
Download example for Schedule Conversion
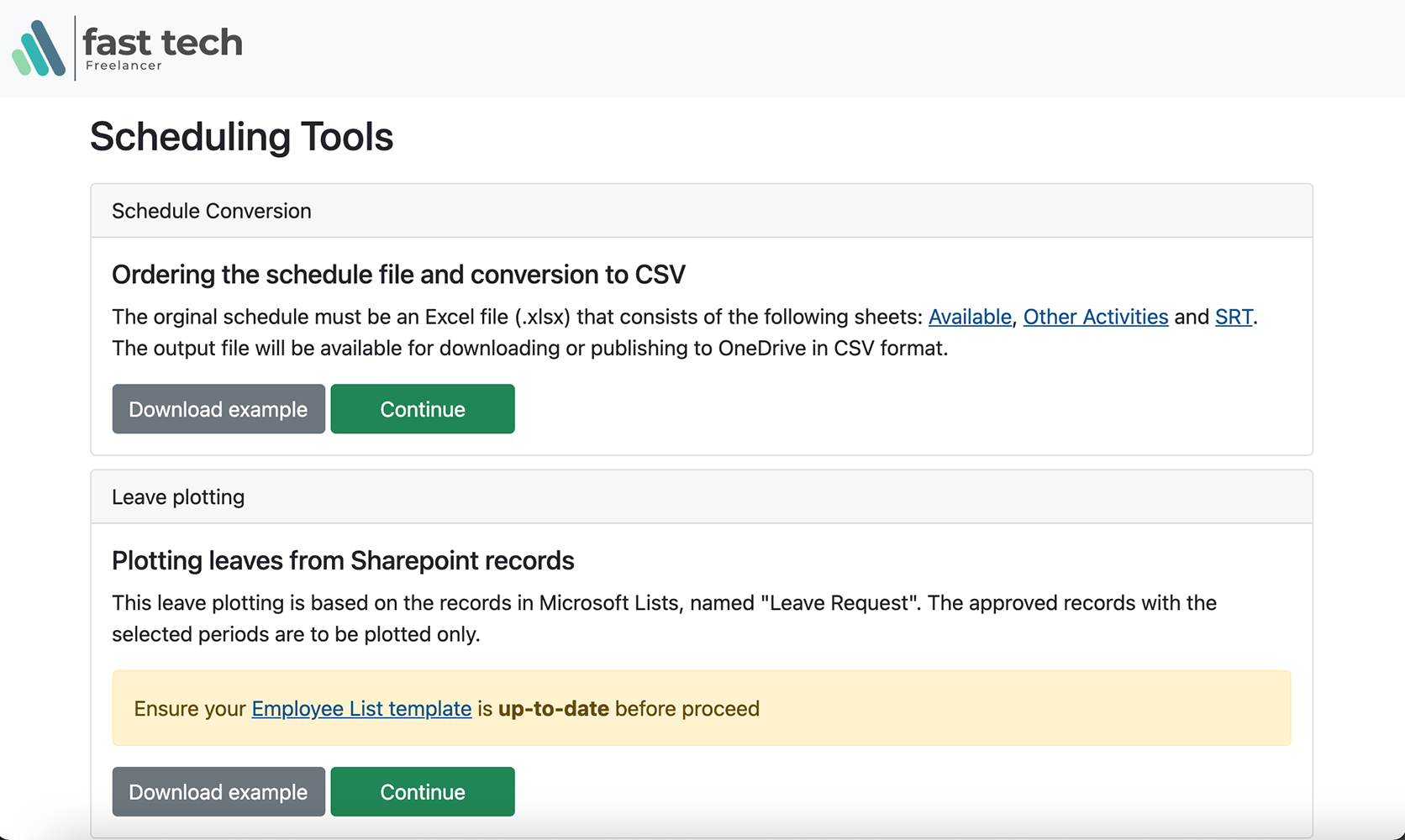pos(218,409)
